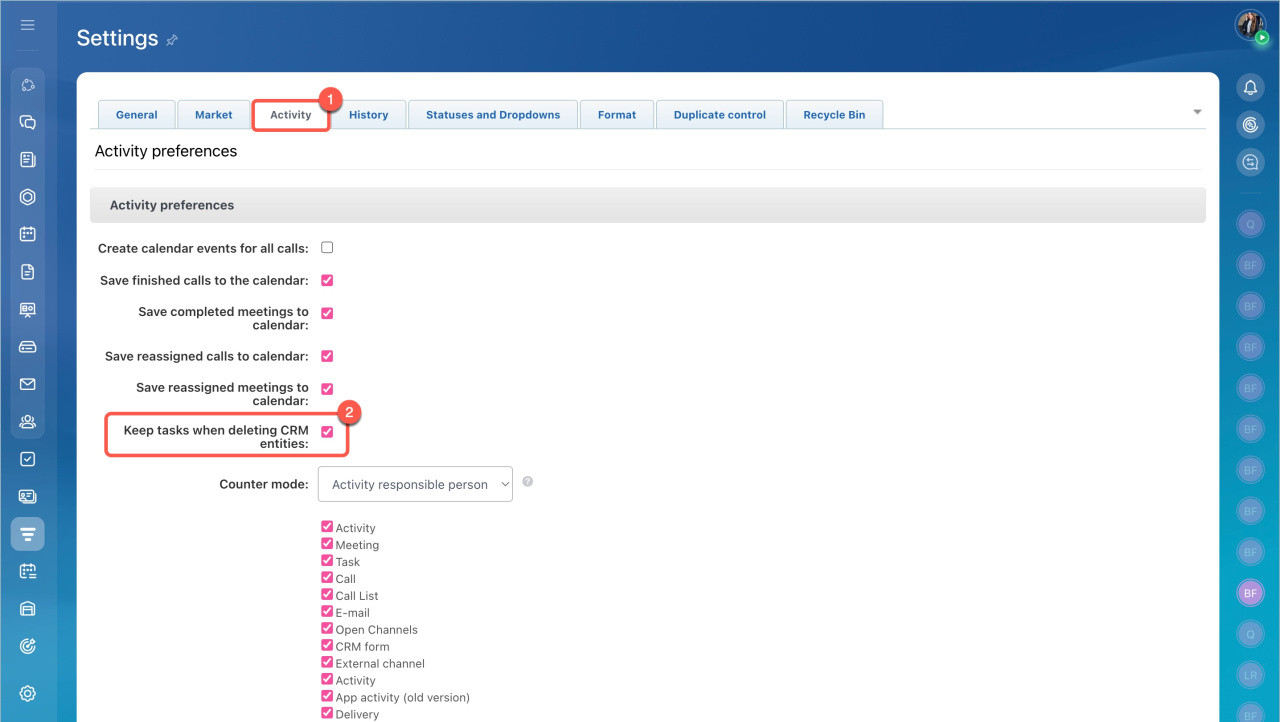The height and width of the screenshot is (722, 1280).
Task: Expand the tabs menu arrow at right
Action: click(x=1197, y=112)
